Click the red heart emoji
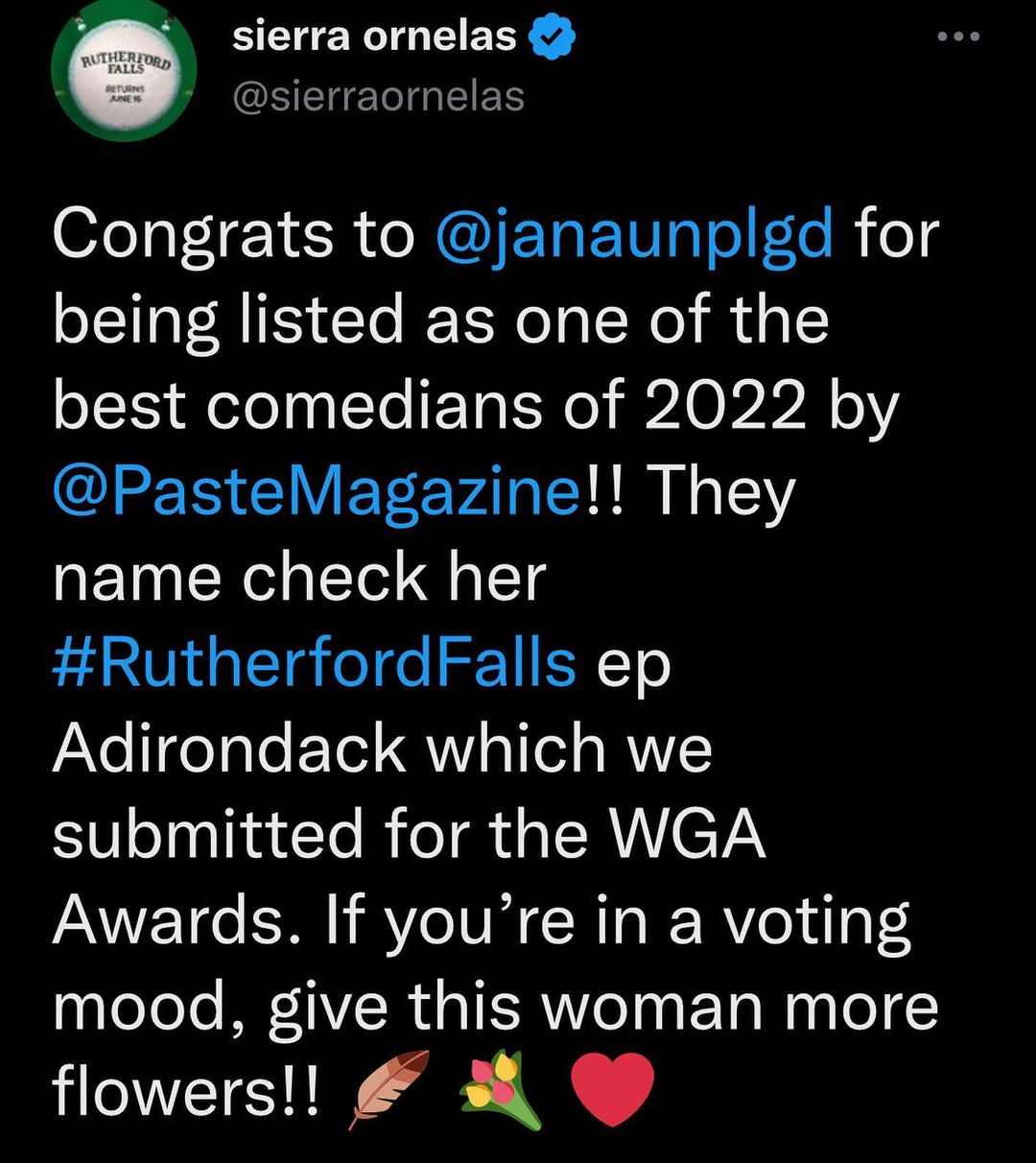 tap(612, 1088)
